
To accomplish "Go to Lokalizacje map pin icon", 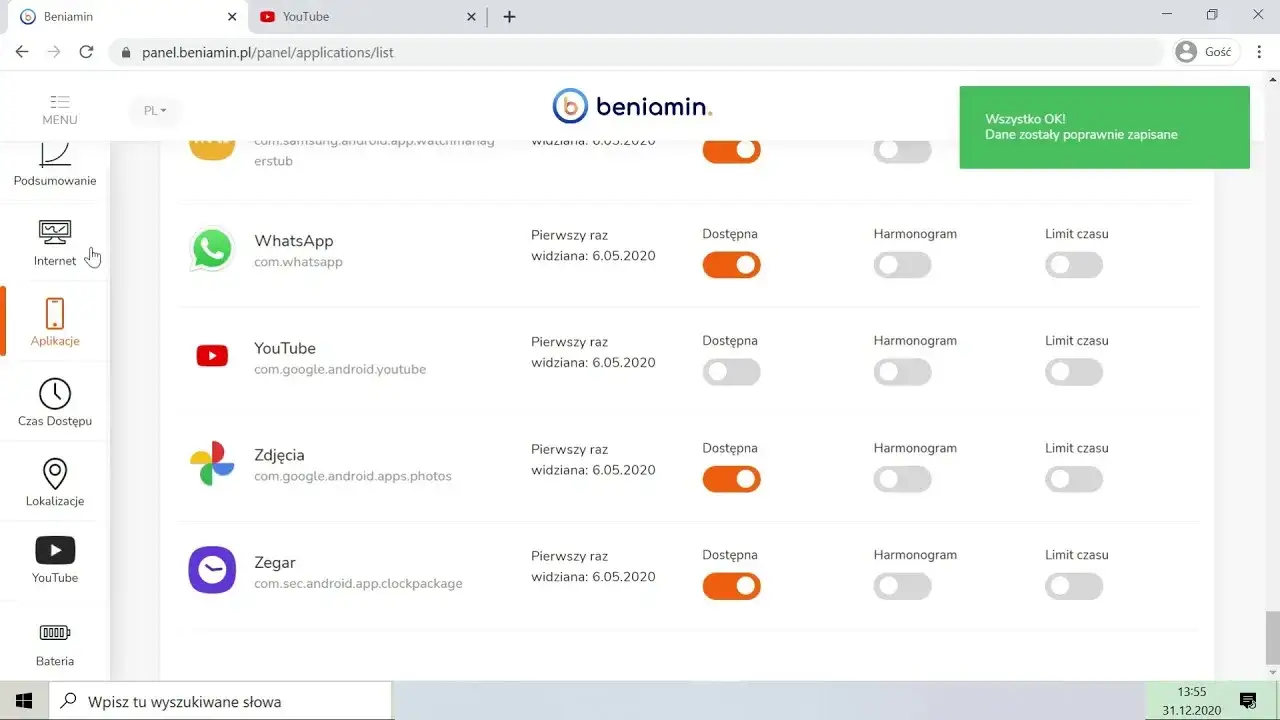I will [x=55, y=474].
